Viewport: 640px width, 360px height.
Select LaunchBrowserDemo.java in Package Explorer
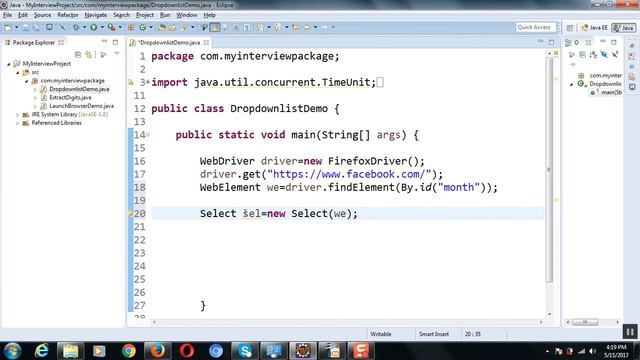[x=82, y=106]
